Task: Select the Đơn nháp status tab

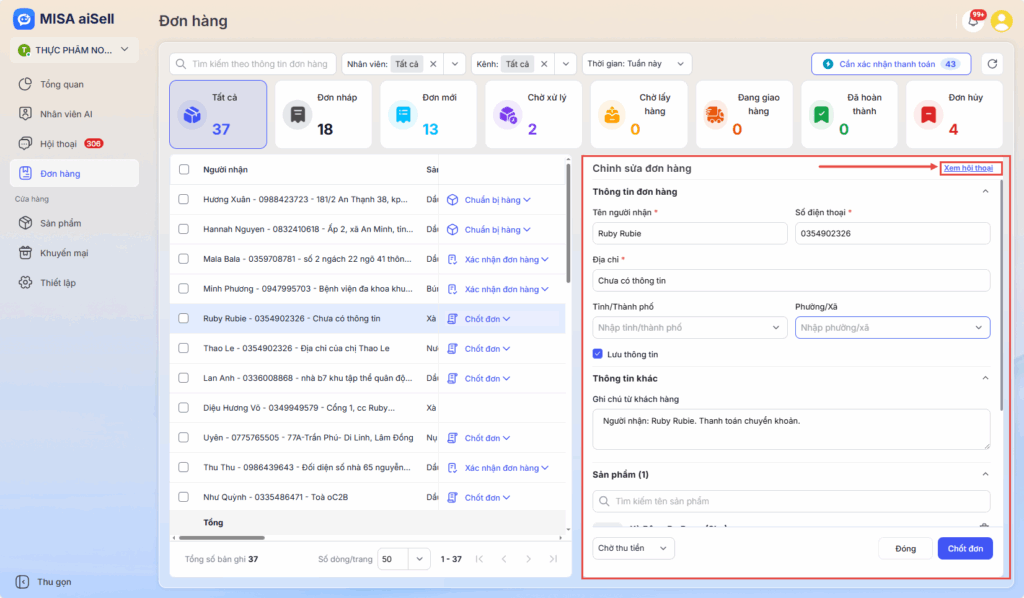Action: pyautogui.click(x=323, y=114)
